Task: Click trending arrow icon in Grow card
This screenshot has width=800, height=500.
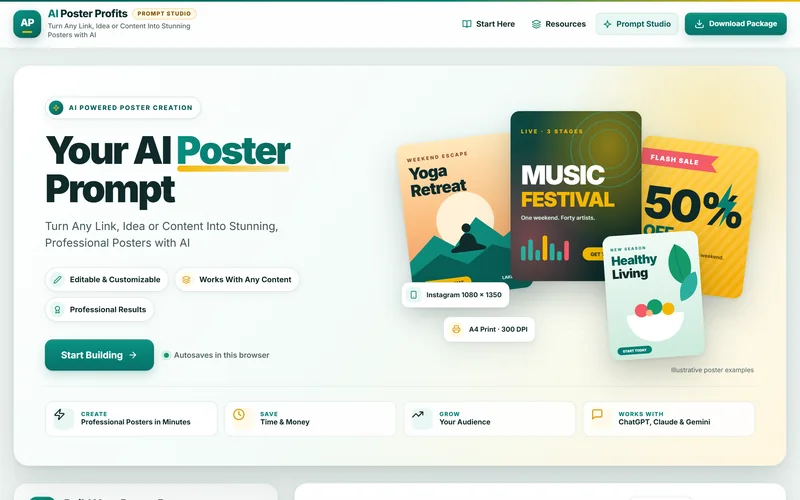Action: pyautogui.click(x=418, y=414)
